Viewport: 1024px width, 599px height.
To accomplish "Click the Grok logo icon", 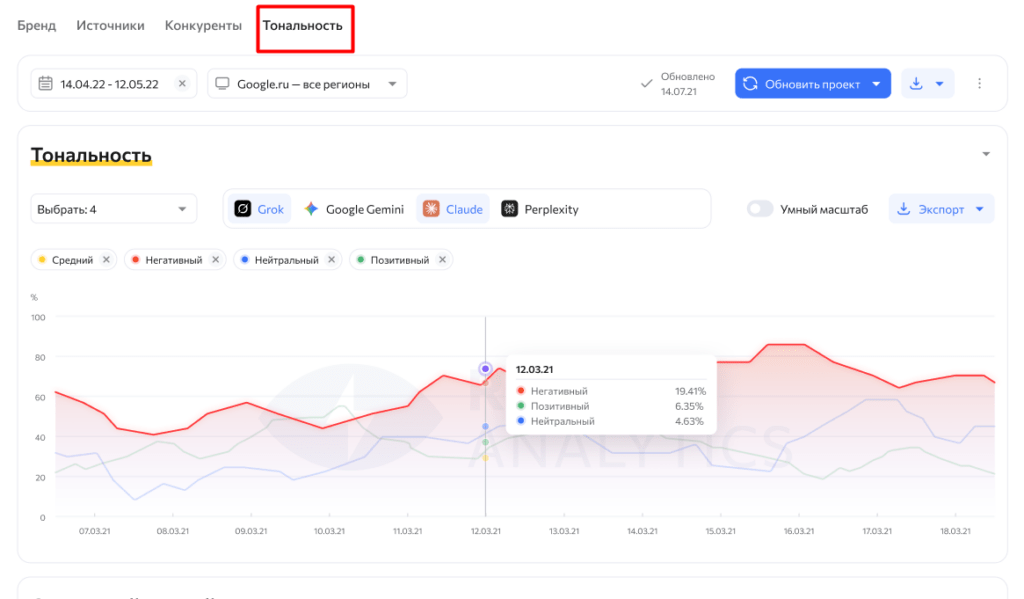I will click(243, 209).
